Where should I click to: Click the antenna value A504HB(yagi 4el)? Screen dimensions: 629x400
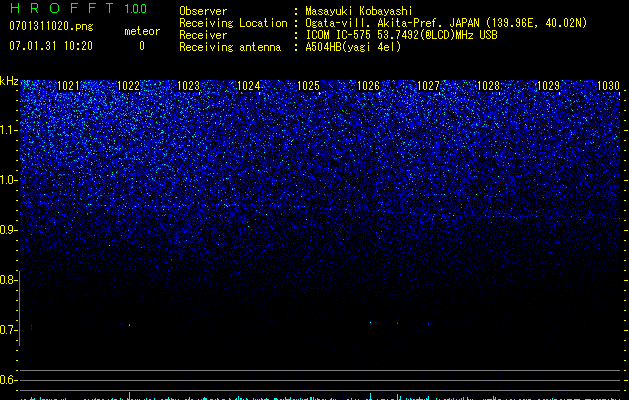coord(353,47)
